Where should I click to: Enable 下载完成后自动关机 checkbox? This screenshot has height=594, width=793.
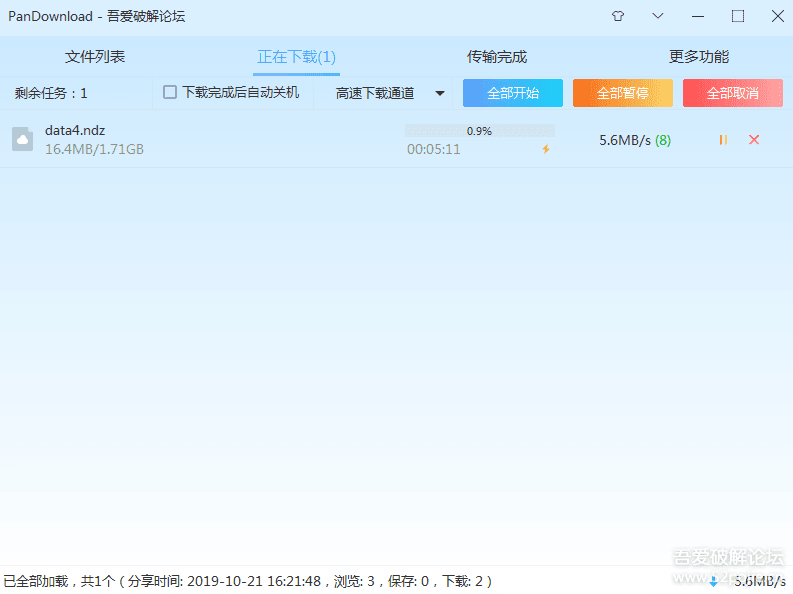pos(170,92)
